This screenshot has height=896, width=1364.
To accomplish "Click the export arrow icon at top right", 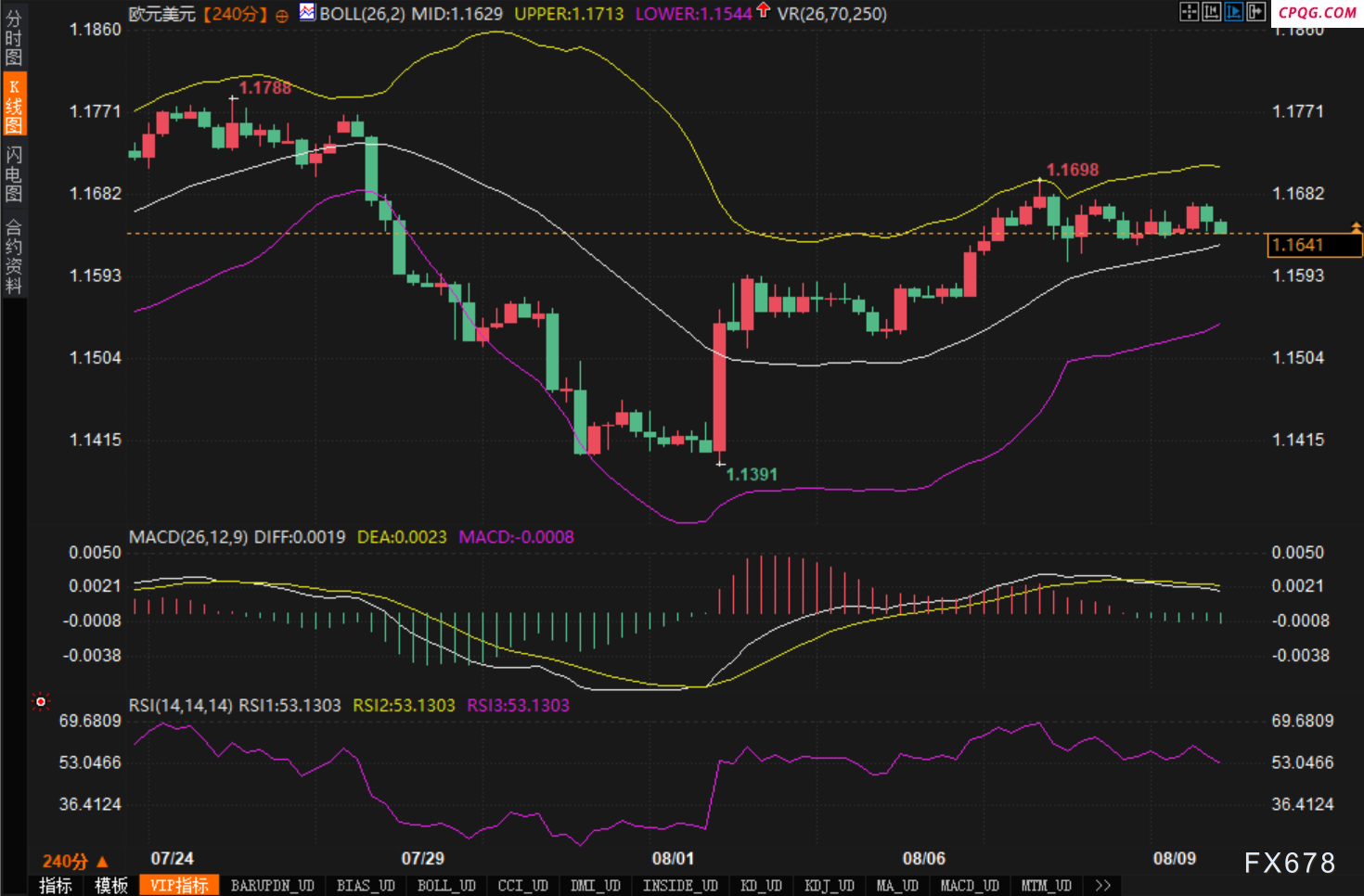I will tap(1255, 11).
